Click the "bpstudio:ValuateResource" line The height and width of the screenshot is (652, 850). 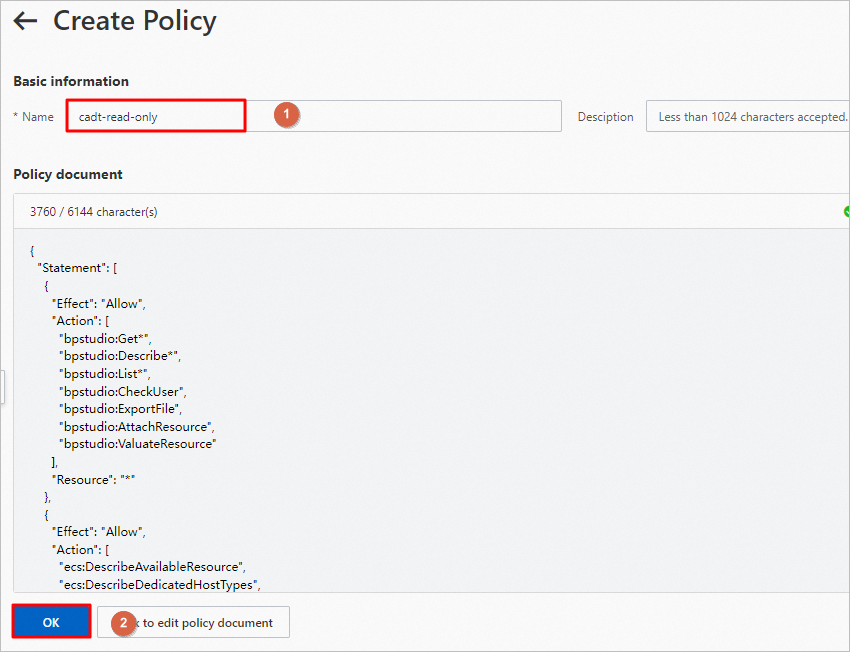tap(137, 444)
